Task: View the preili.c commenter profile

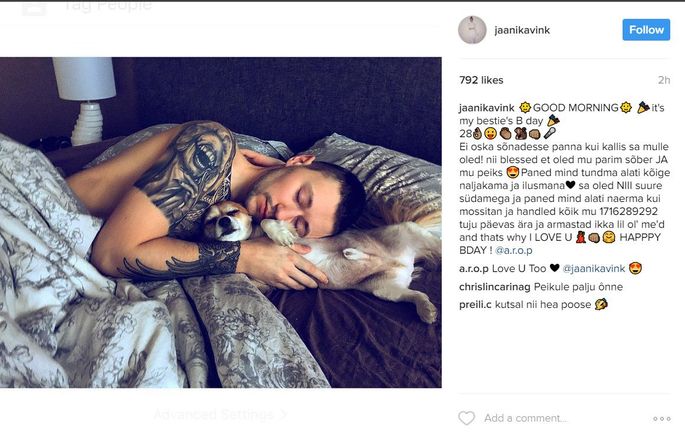Action: click(475, 305)
